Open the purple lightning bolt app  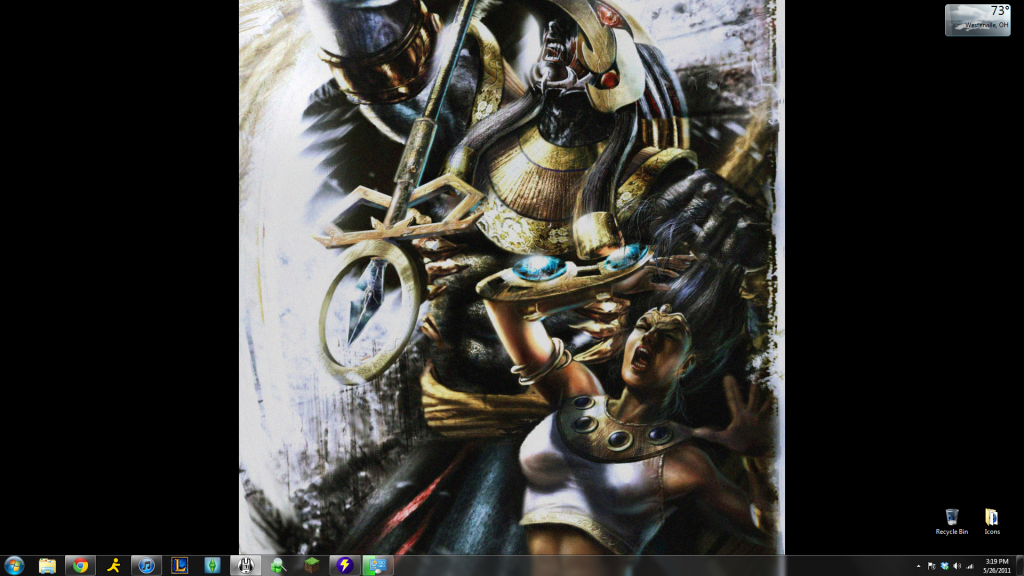[345, 566]
